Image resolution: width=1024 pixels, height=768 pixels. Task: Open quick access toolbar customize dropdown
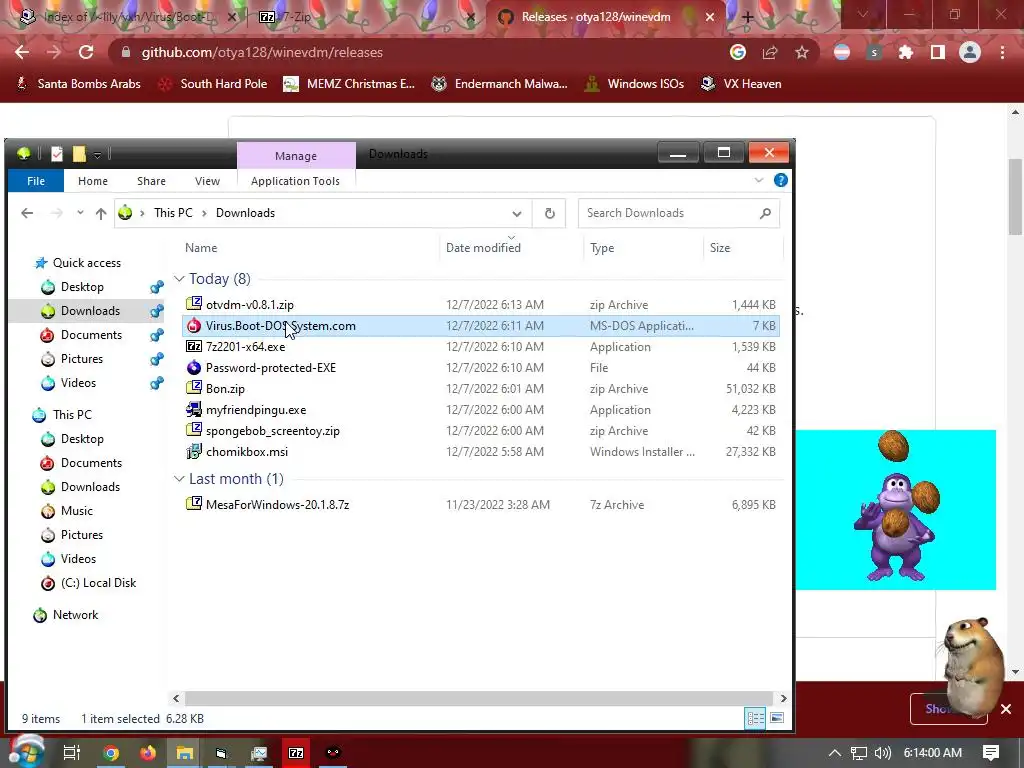[97, 154]
